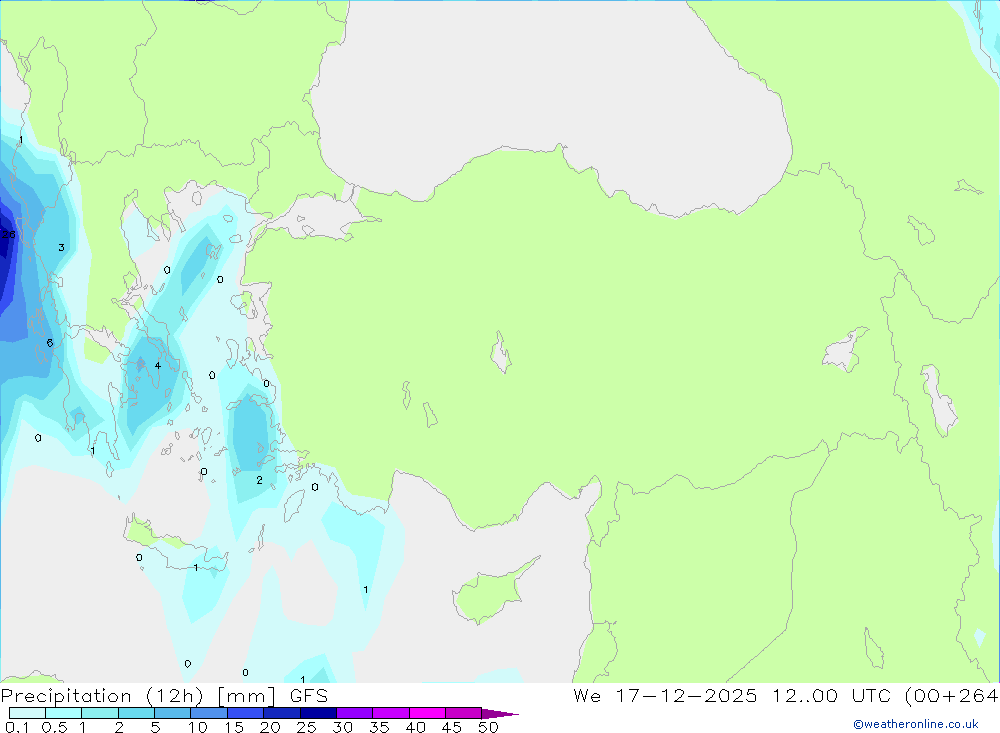The width and height of the screenshot is (1000, 733).
Task: Select the legend label "30"
Action: 342,727
